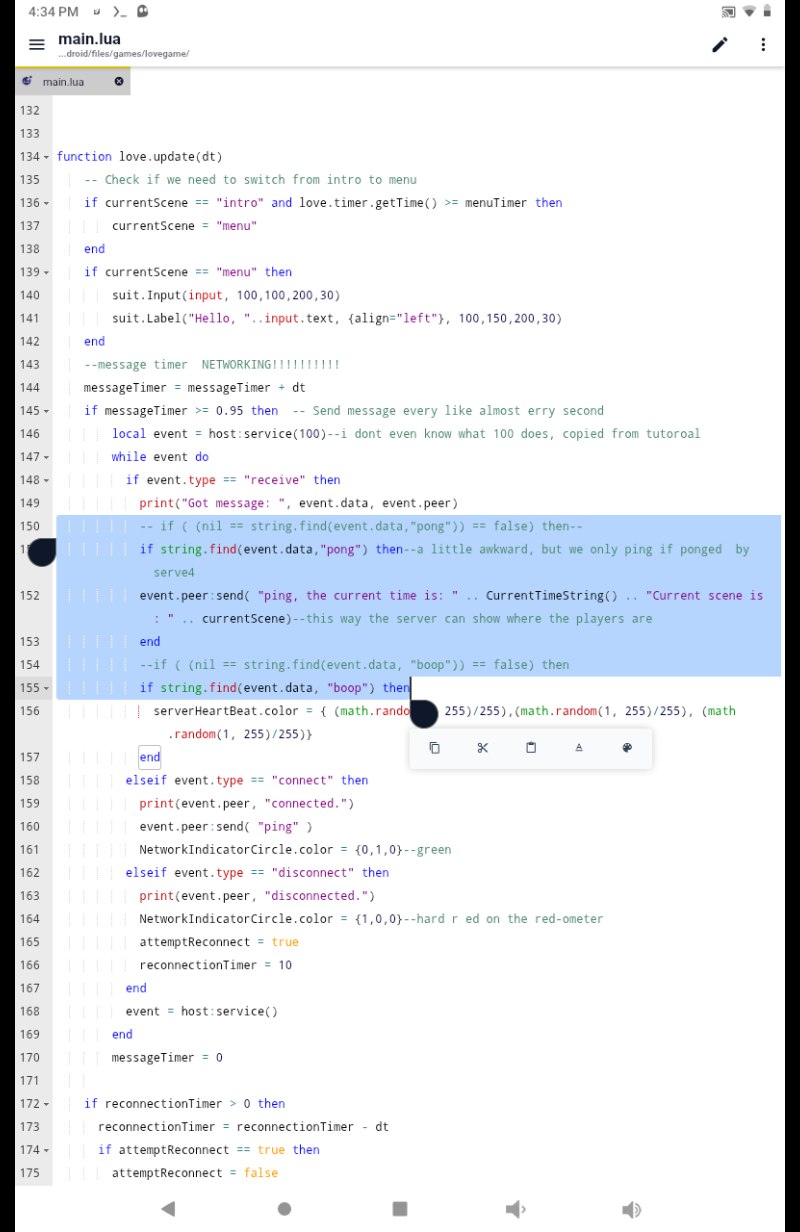This screenshot has height=1232, width=800.
Task: Place cursor on 'messageTimer = 0' line
Action: (x=167, y=1058)
